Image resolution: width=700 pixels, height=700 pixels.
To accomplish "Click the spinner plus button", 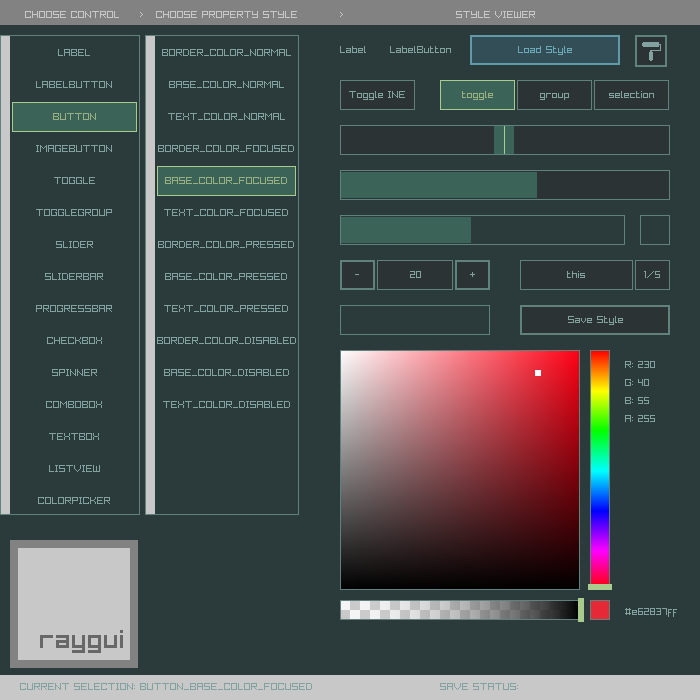I will 472,275.
